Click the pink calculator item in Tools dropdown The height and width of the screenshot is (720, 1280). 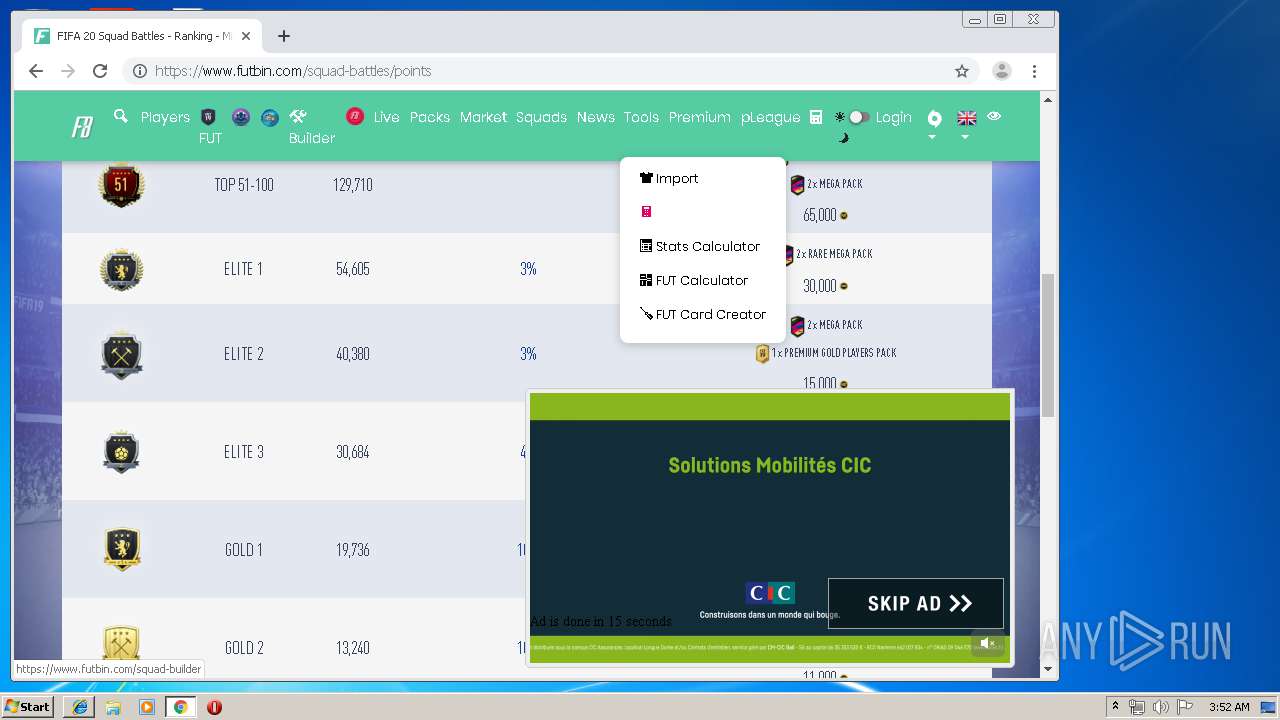tap(647, 212)
